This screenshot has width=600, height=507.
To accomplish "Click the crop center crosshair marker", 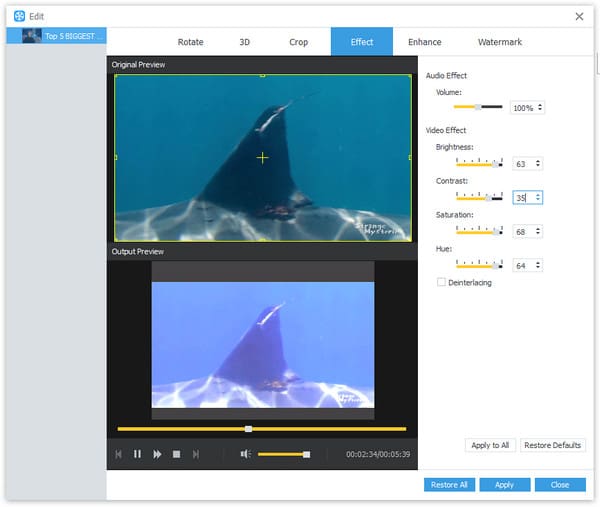I will click(262, 158).
